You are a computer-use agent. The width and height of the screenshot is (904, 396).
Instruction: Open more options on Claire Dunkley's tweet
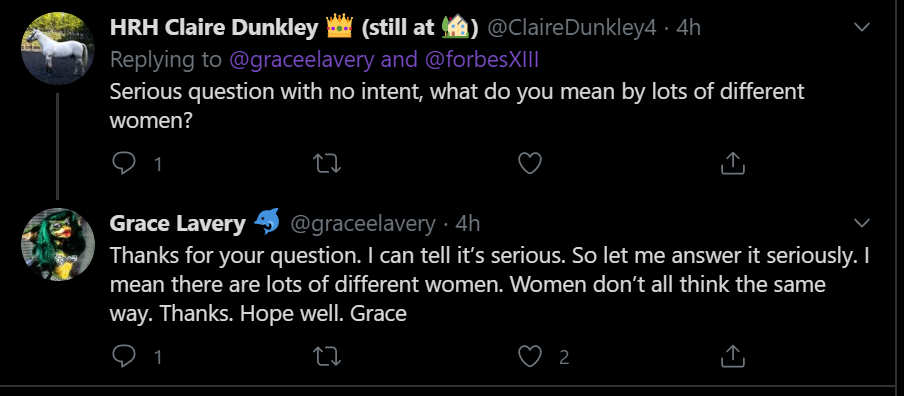861,27
